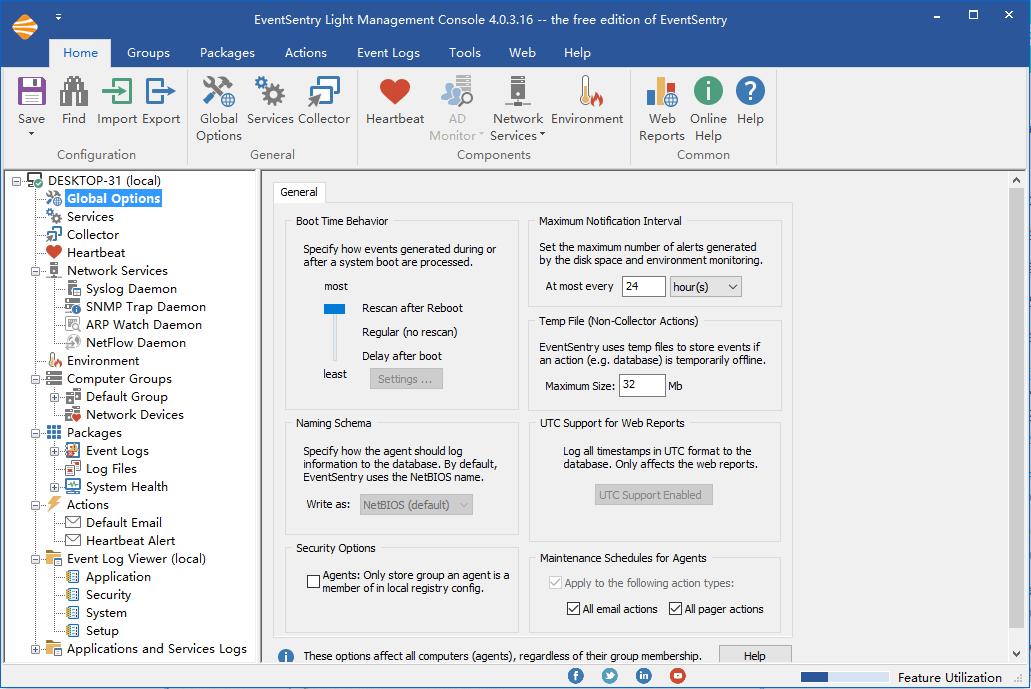Screen dimensions: 1031x689
Task: Uncheck All email actions checkbox
Action: click(573, 609)
